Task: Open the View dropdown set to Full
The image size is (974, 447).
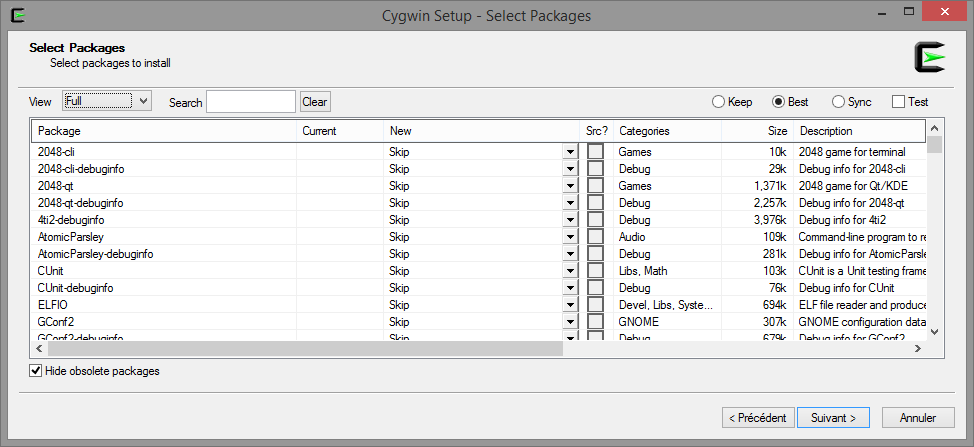Action: 107,101
